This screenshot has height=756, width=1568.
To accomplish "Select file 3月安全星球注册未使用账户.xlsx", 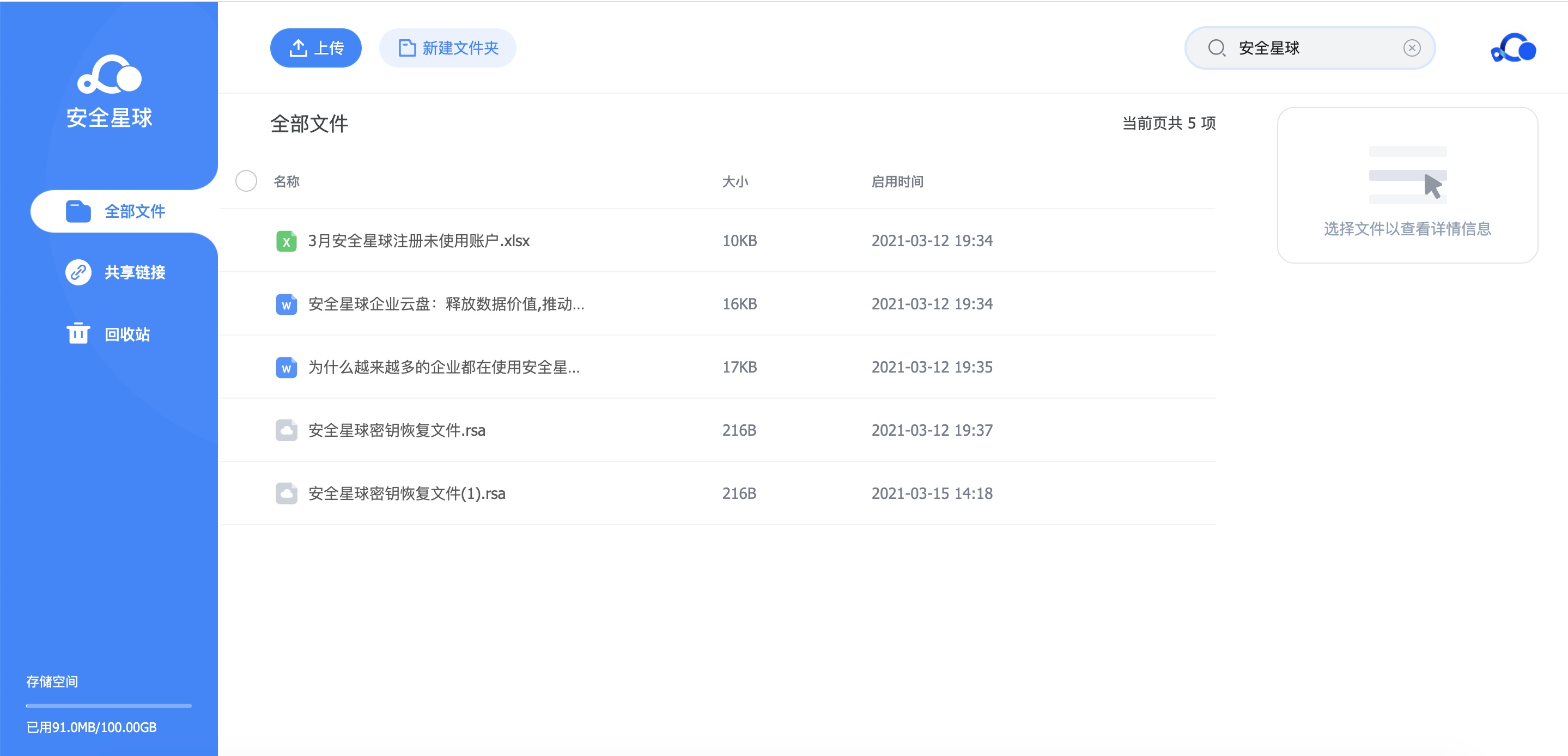I will (717, 241).
